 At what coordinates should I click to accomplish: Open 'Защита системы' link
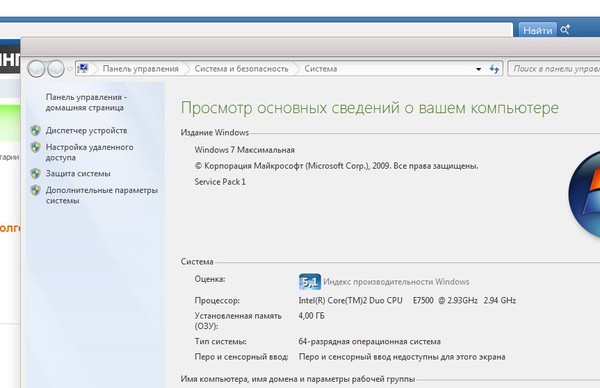[x=78, y=174]
